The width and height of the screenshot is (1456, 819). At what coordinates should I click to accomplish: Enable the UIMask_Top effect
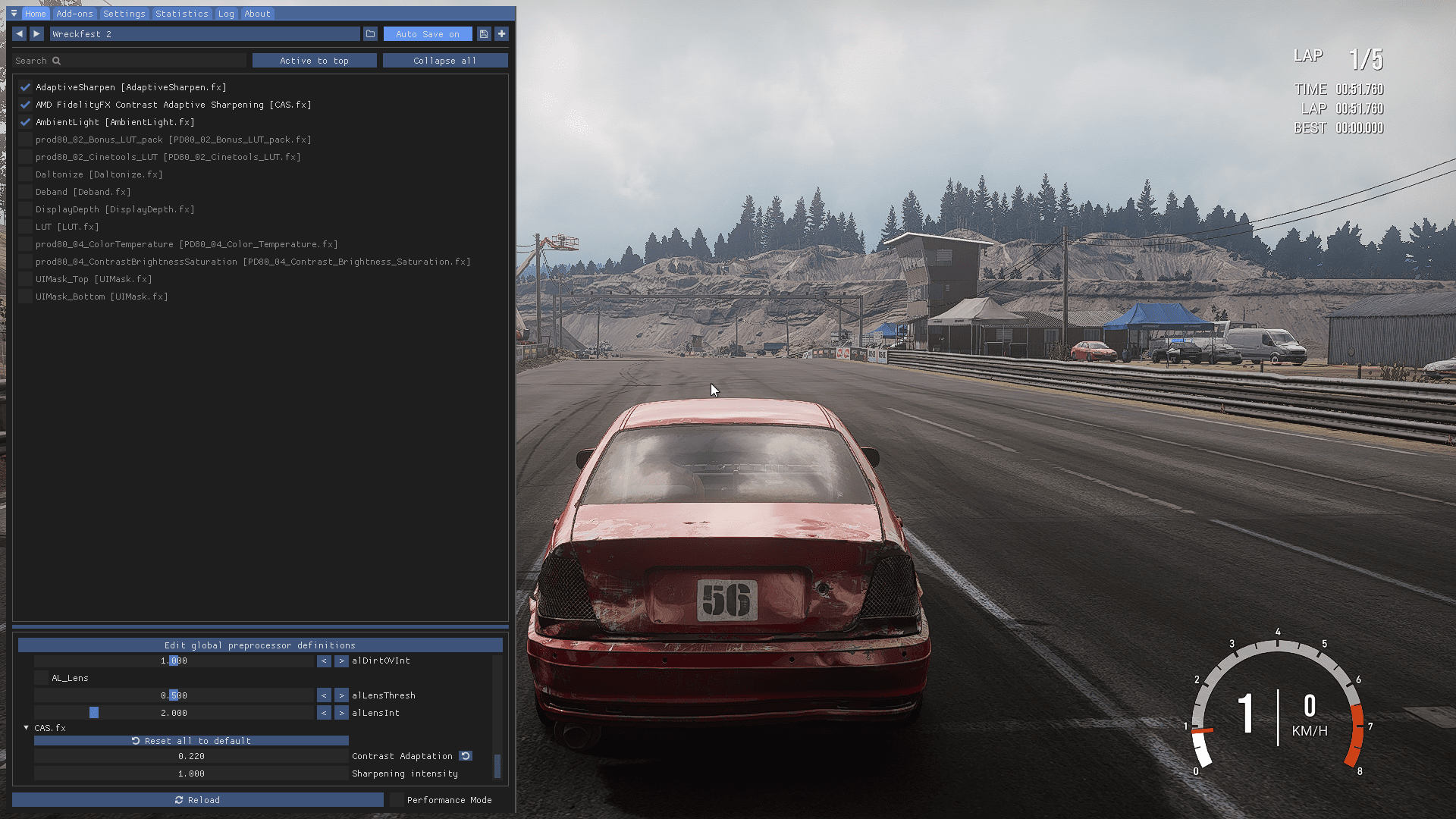(25, 279)
